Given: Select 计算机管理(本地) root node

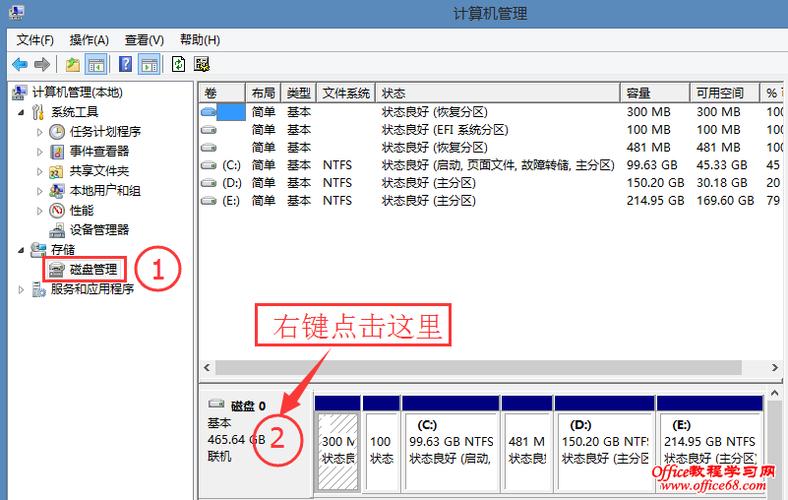Looking at the screenshot, I should 77,92.
